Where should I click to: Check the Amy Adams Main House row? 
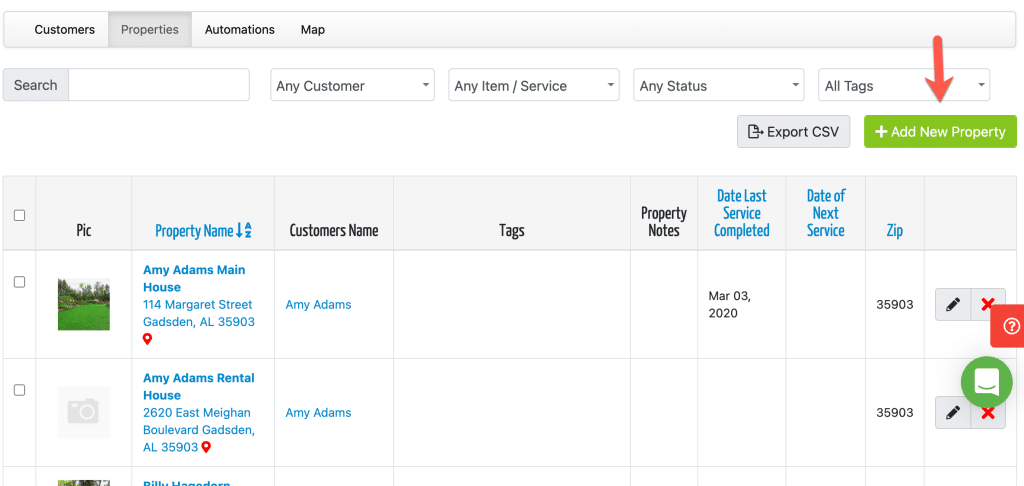coord(20,282)
